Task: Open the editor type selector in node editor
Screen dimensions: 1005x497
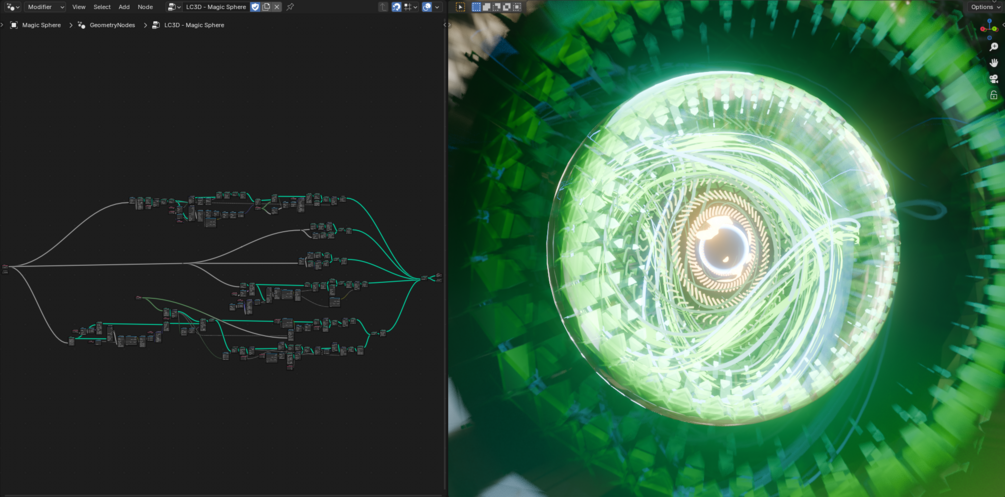Action: coord(12,6)
